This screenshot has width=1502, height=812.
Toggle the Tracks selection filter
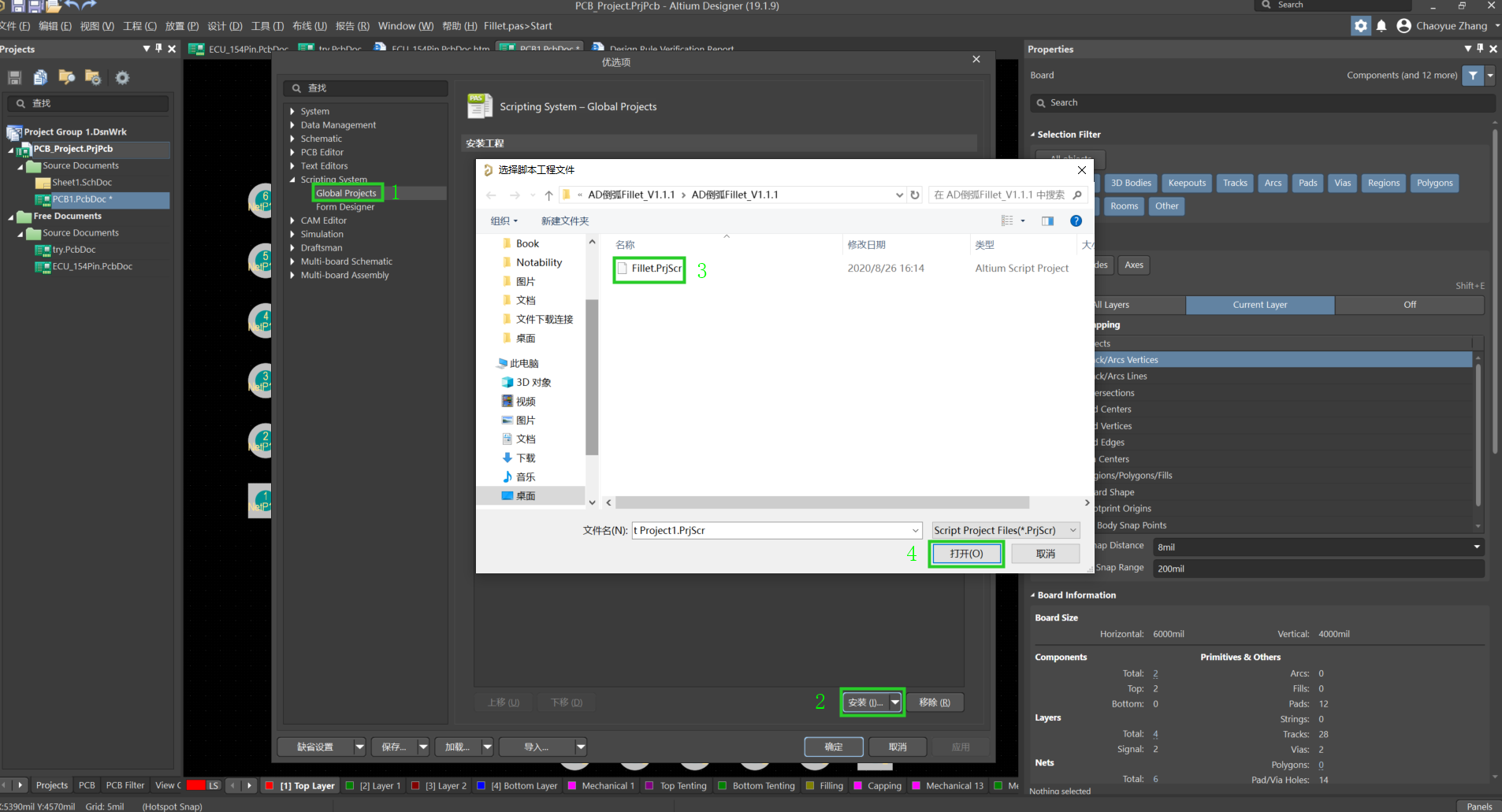coord(1235,184)
